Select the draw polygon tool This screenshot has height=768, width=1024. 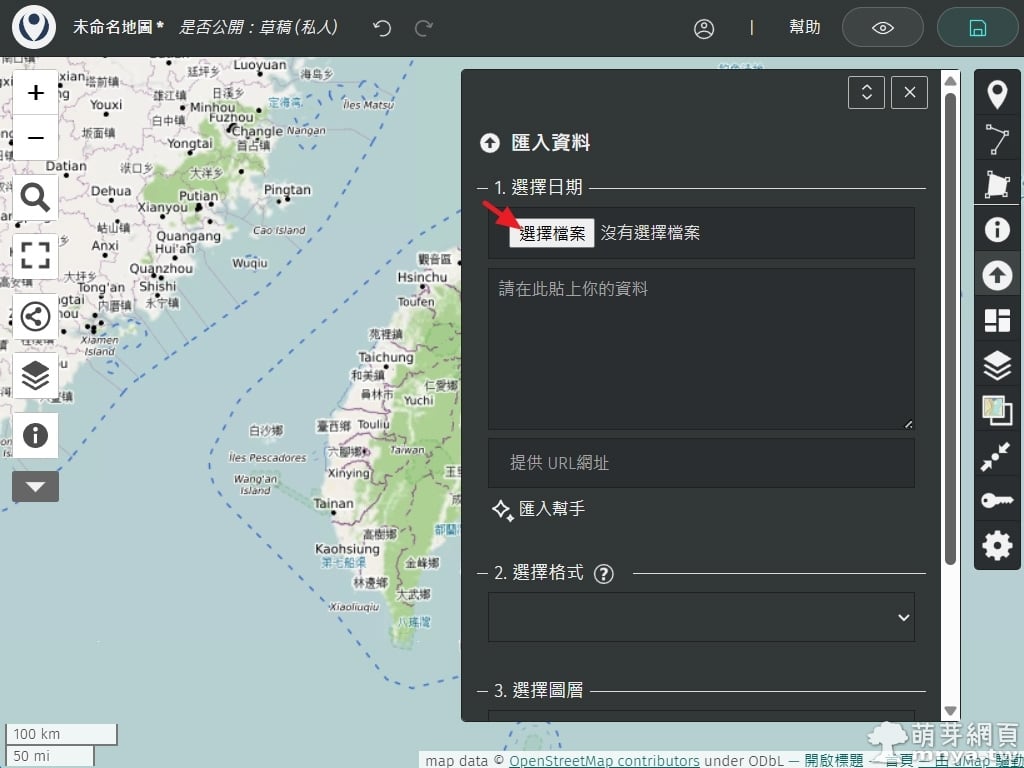coord(997,184)
